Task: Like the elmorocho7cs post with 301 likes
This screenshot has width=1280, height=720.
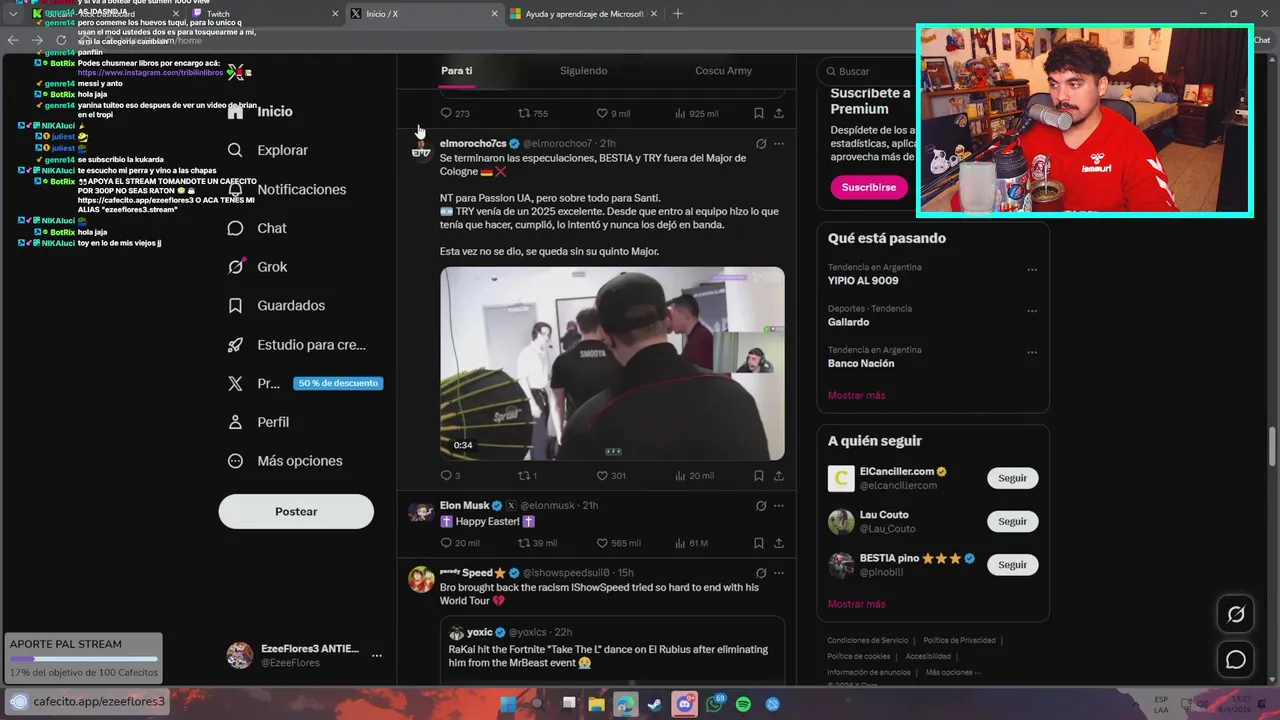Action: click(x=602, y=476)
